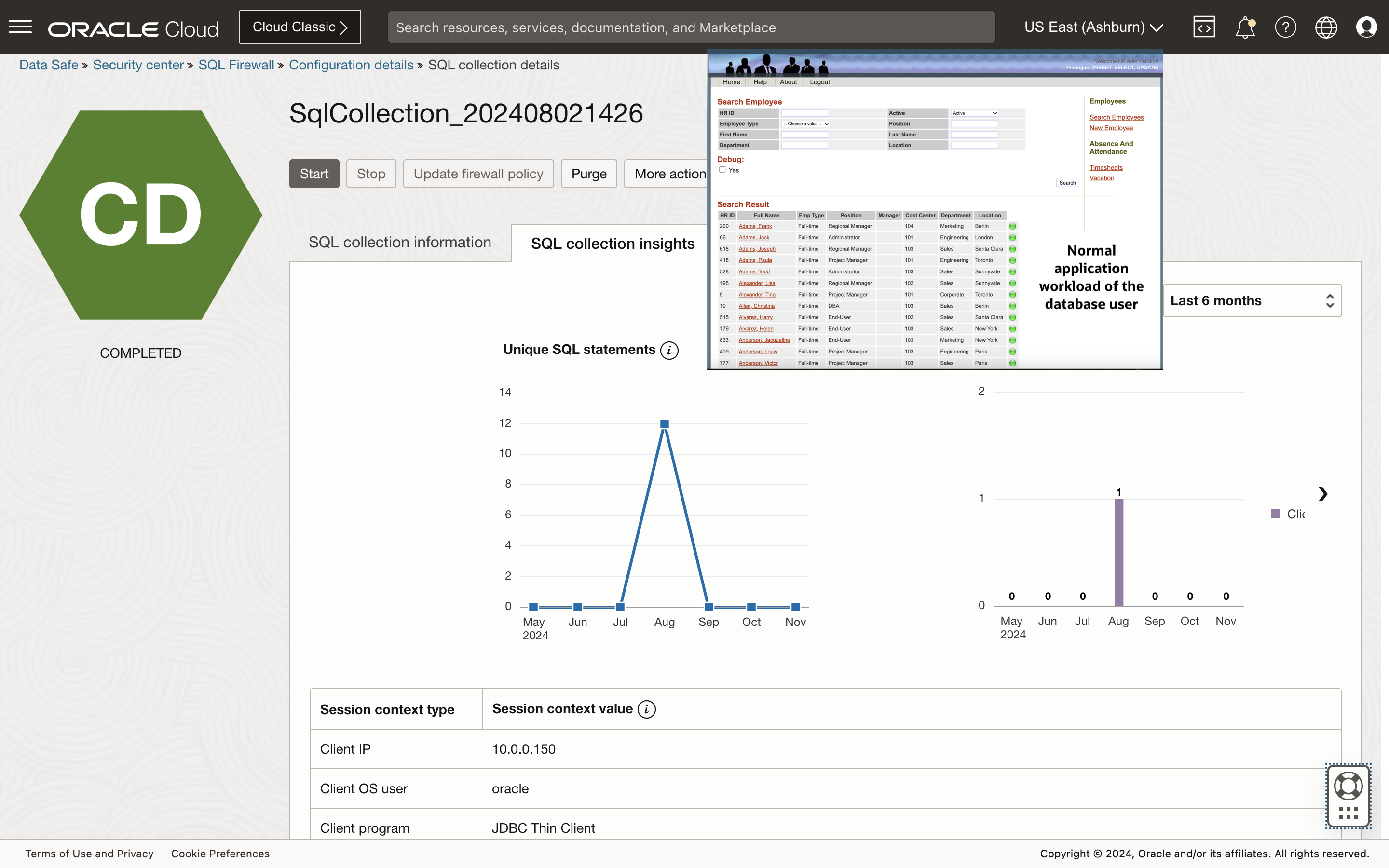This screenshot has height=868, width=1389.
Task: Open the Cloud Shell code console icon
Action: (1204, 27)
